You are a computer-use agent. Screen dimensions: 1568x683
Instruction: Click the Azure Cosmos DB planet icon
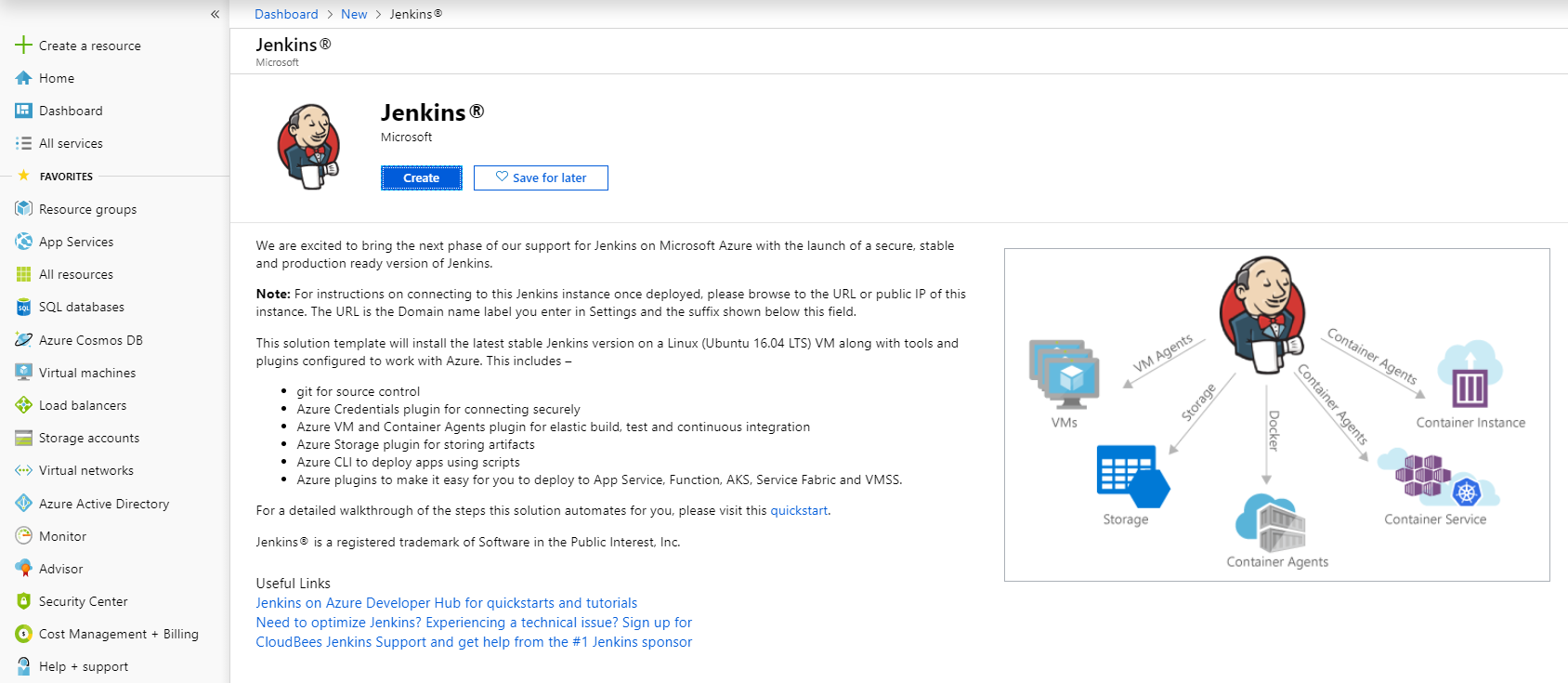click(23, 340)
